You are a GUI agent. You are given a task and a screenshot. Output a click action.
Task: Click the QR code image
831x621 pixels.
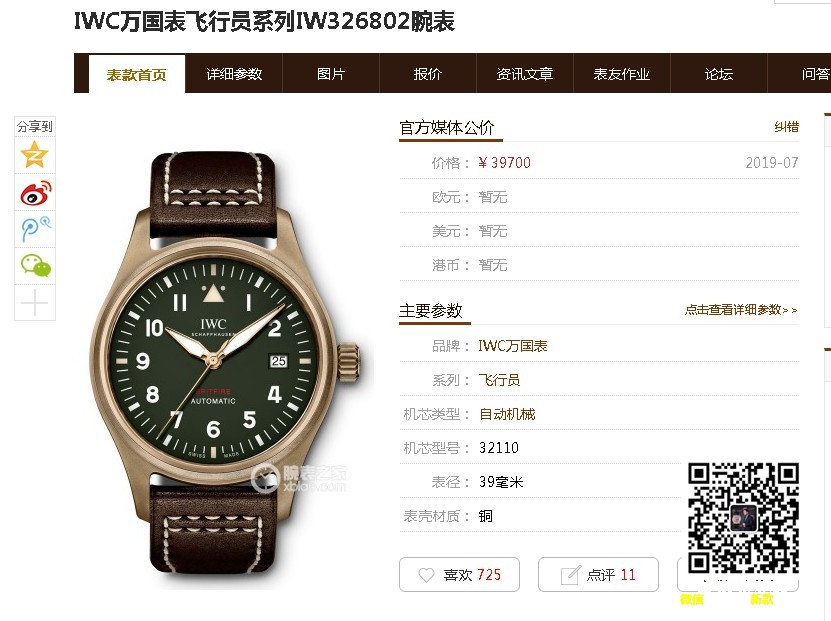tap(743, 518)
